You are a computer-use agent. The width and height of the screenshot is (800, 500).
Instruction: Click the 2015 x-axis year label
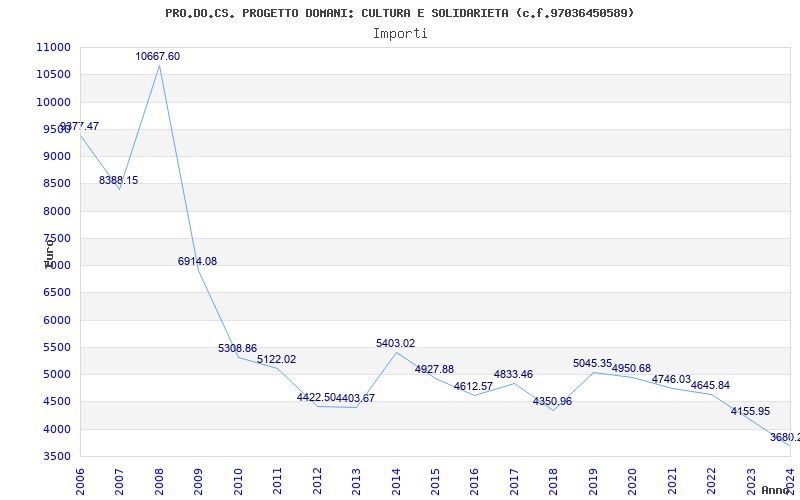pyautogui.click(x=435, y=481)
